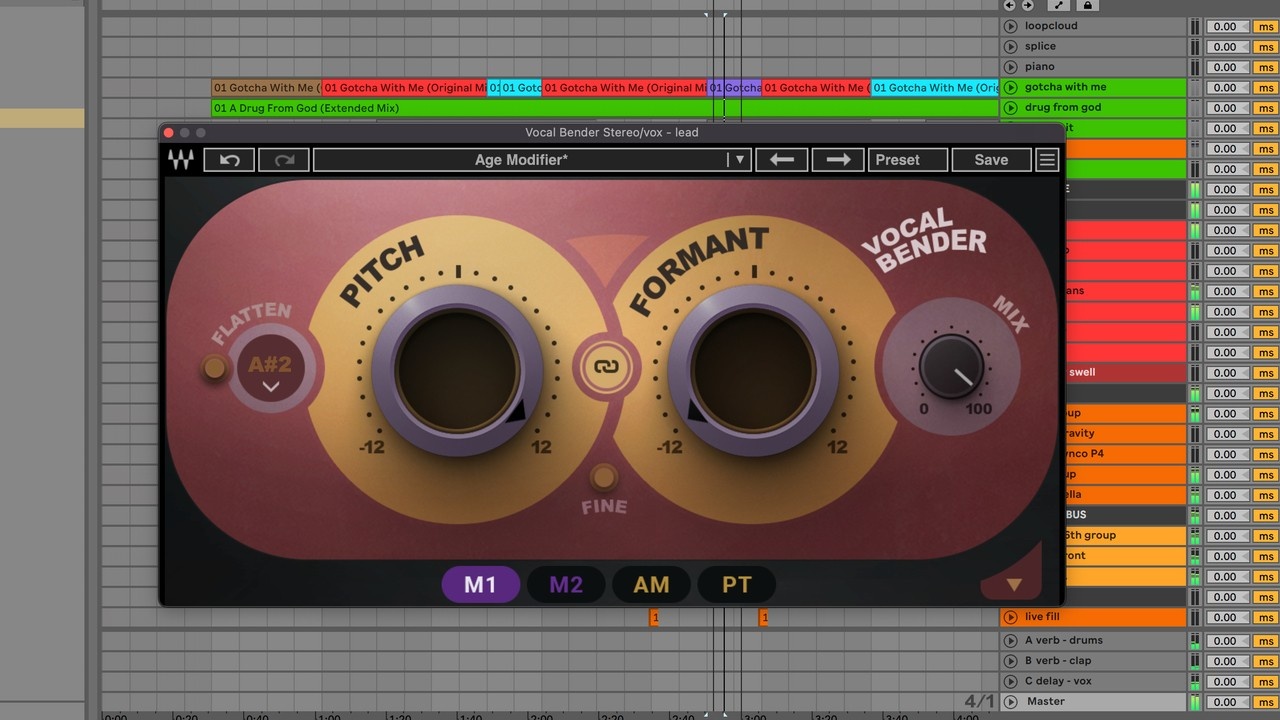This screenshot has height=720, width=1280.
Task: Click the follow/draw mode icon above tracks
Action: (1060, 5)
